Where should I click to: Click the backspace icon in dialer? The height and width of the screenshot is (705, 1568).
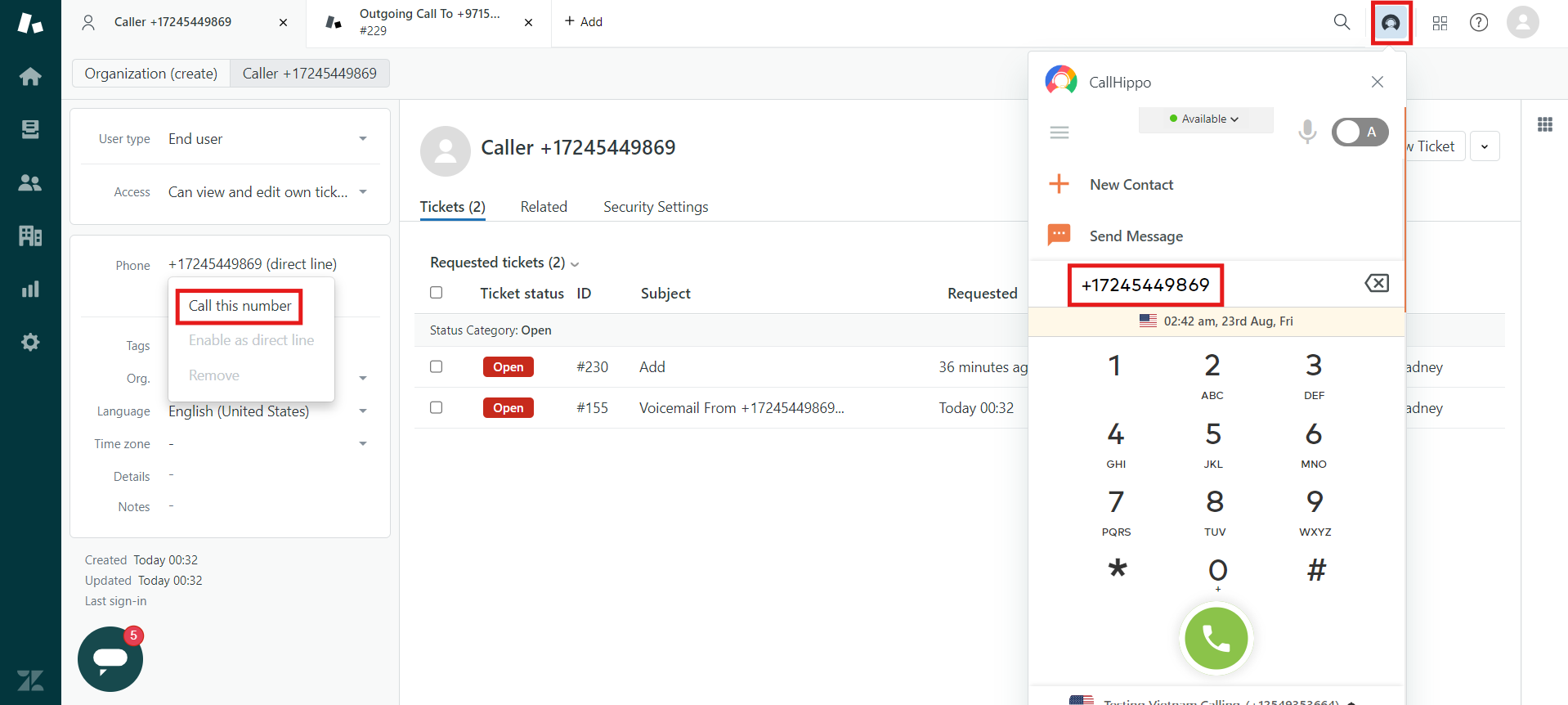click(1377, 283)
